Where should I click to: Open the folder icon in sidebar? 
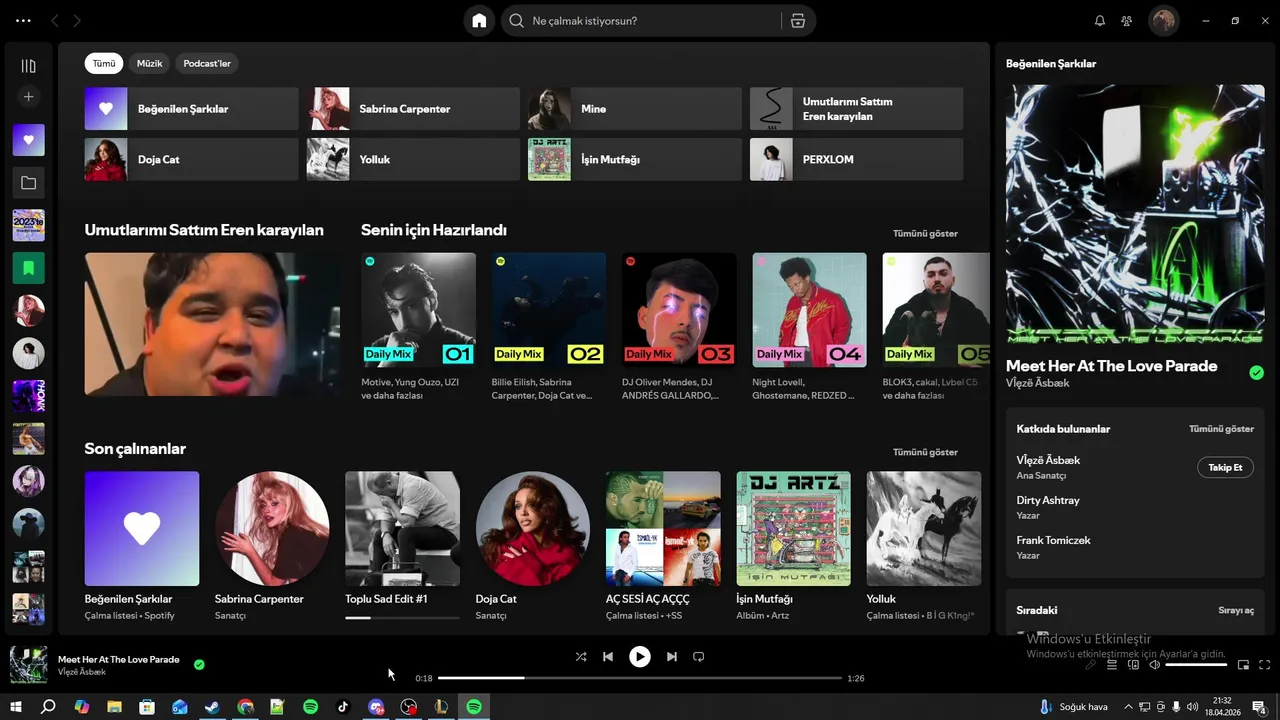(x=28, y=183)
